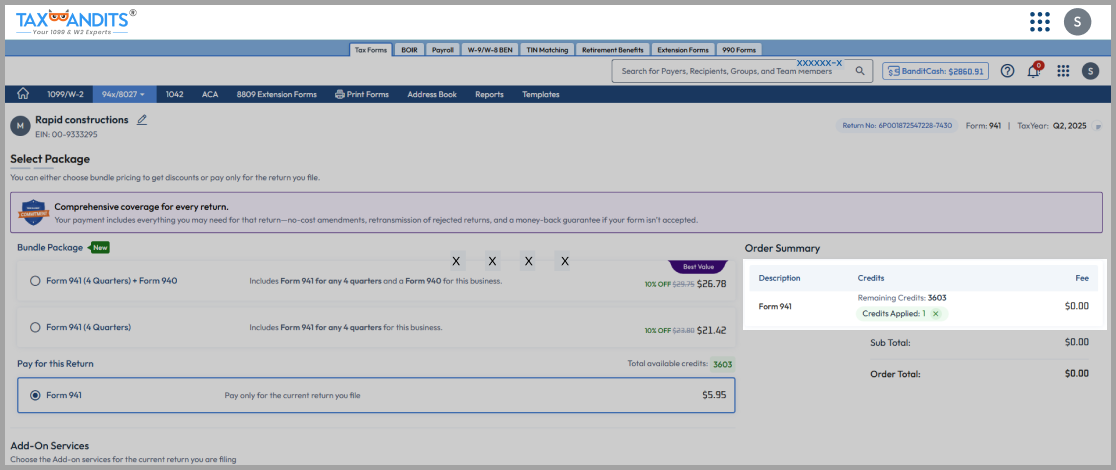Switch to the BOIR tab

pyautogui.click(x=409, y=50)
